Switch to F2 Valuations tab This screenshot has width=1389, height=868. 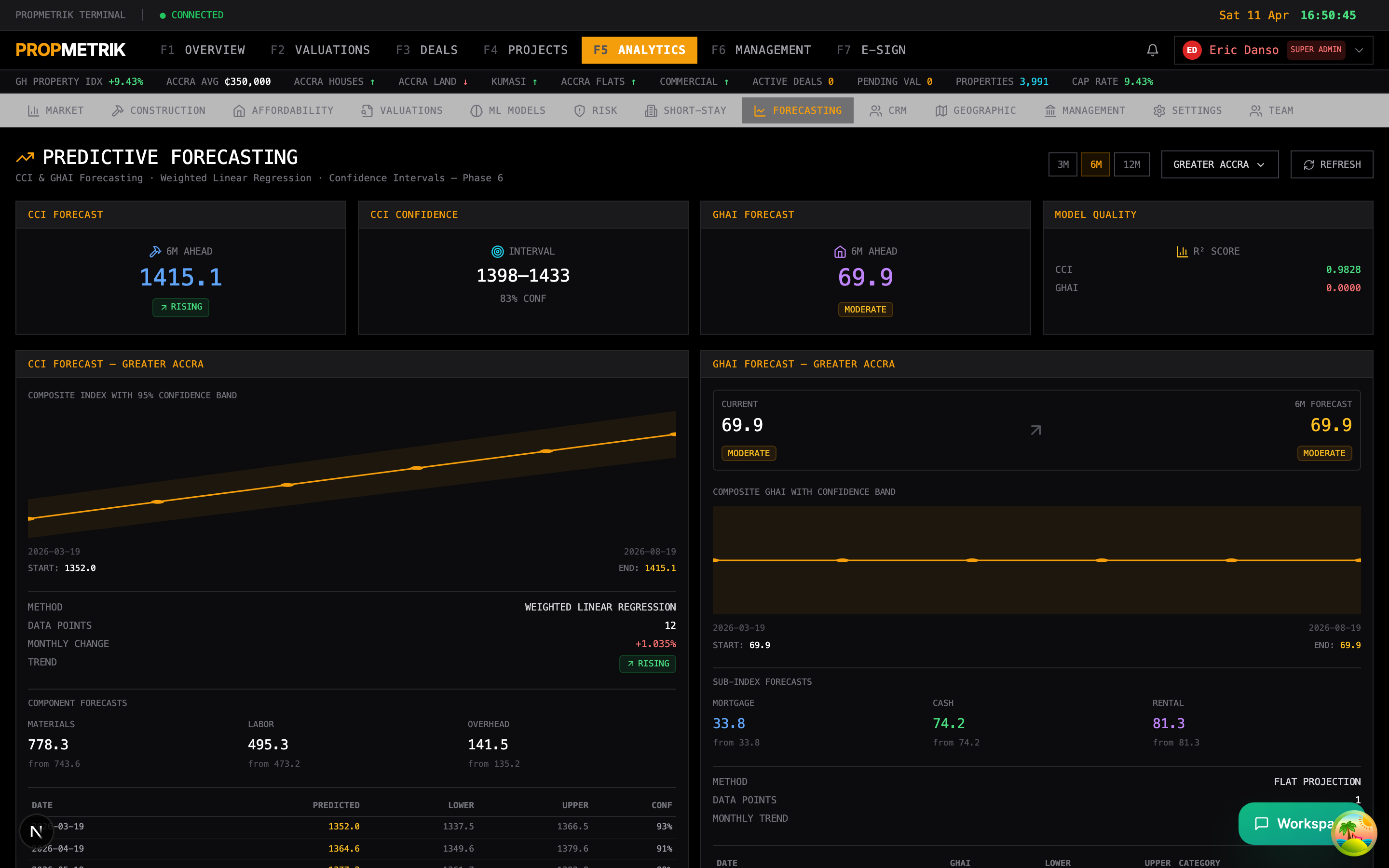(320, 50)
